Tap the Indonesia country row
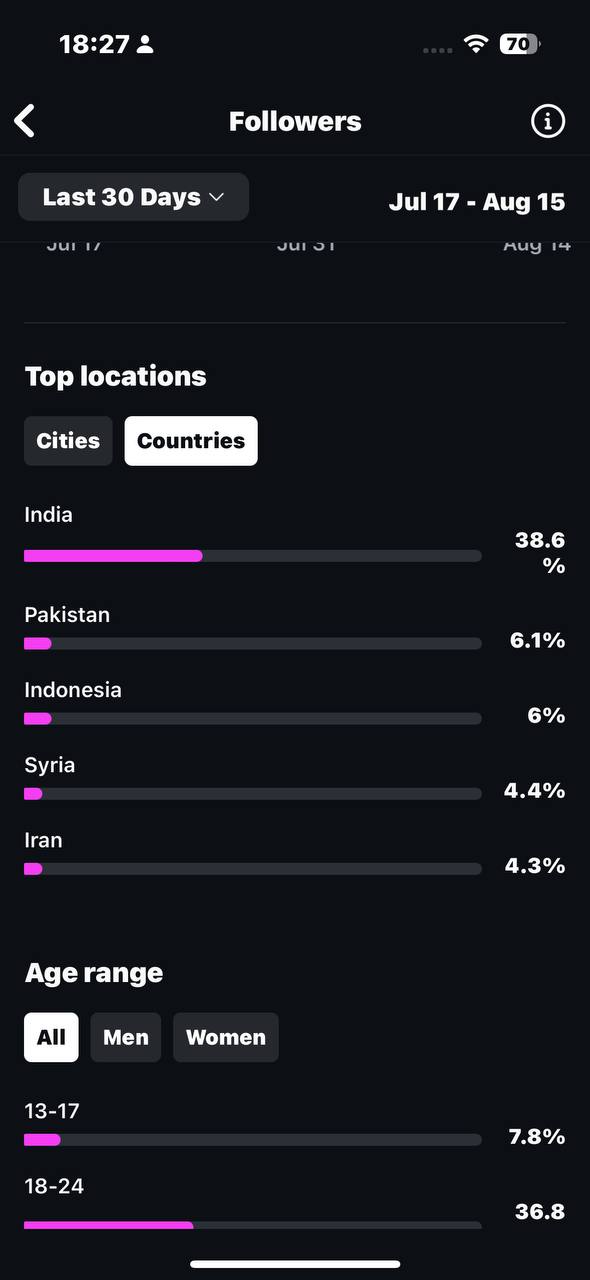 (x=294, y=704)
